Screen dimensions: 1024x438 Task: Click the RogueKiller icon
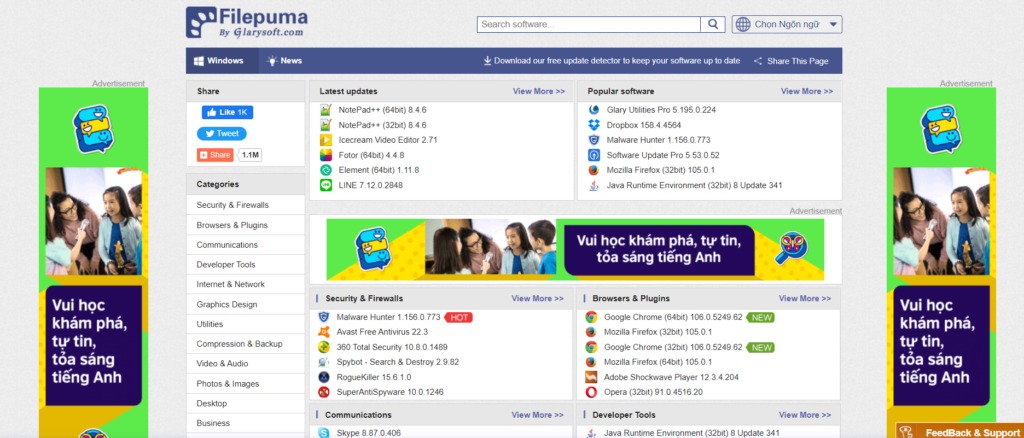323,377
